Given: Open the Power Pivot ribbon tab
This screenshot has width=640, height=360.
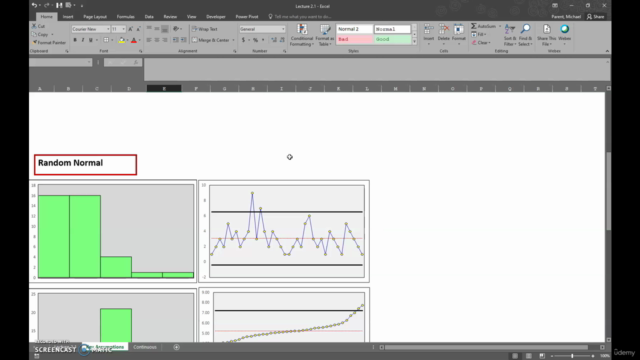Looking at the screenshot, I should click(247, 17).
